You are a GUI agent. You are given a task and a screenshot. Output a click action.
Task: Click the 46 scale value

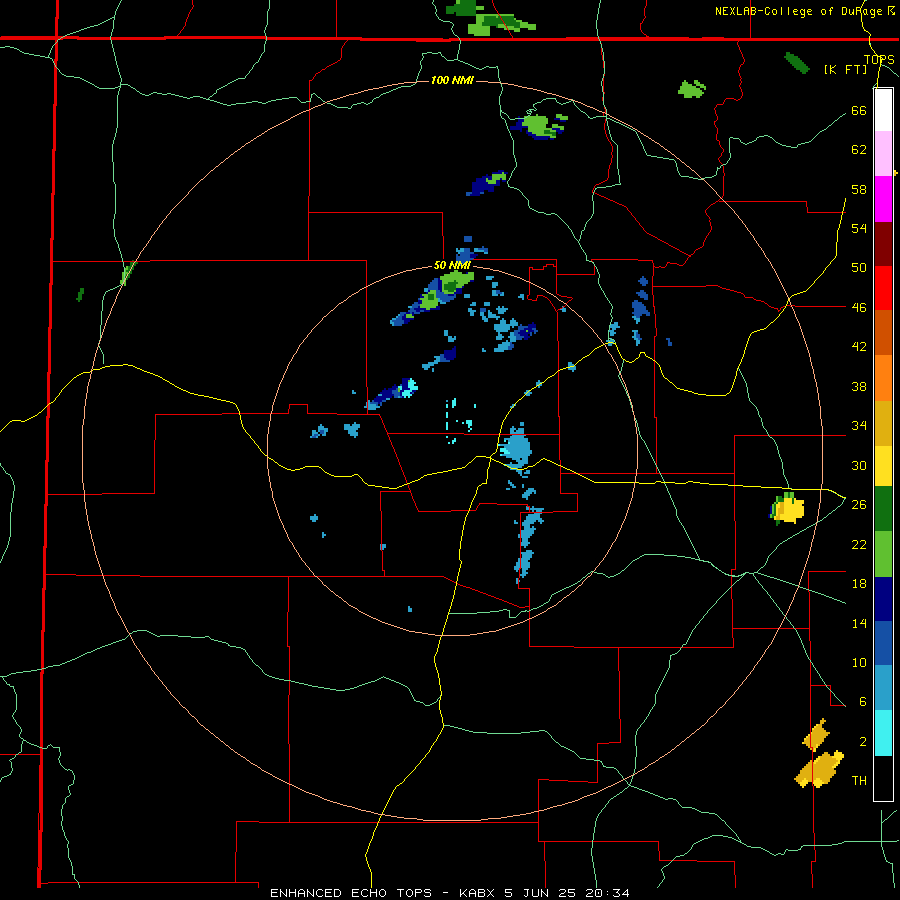859,308
